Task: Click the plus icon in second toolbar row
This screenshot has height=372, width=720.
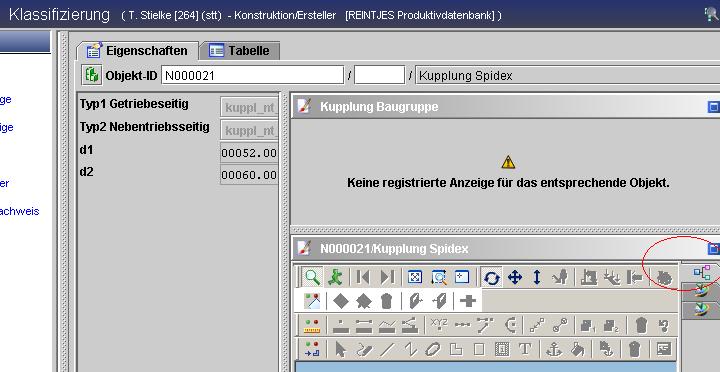Action: (x=468, y=301)
